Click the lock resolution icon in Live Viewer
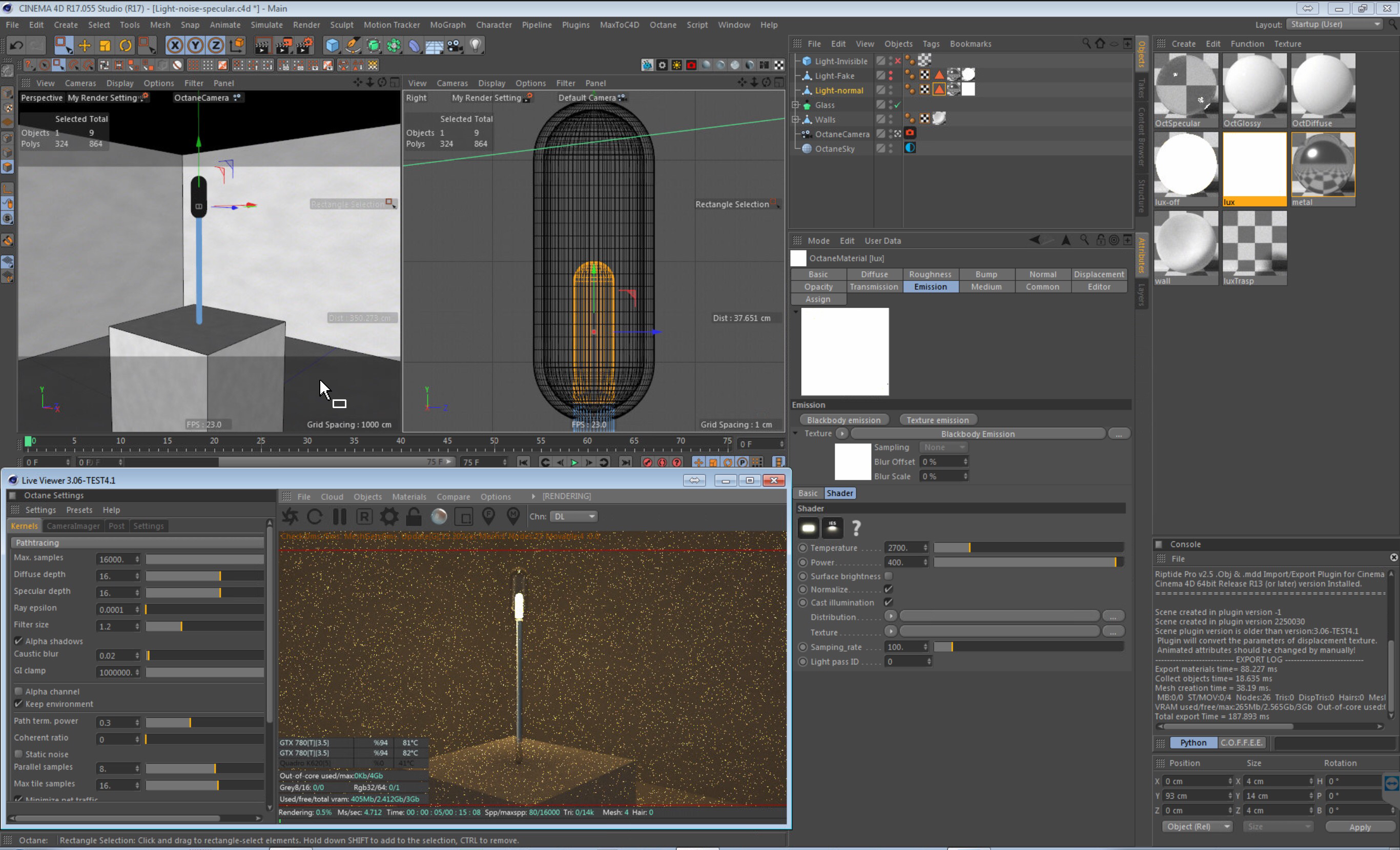This screenshot has width=1400, height=850. coord(414,516)
